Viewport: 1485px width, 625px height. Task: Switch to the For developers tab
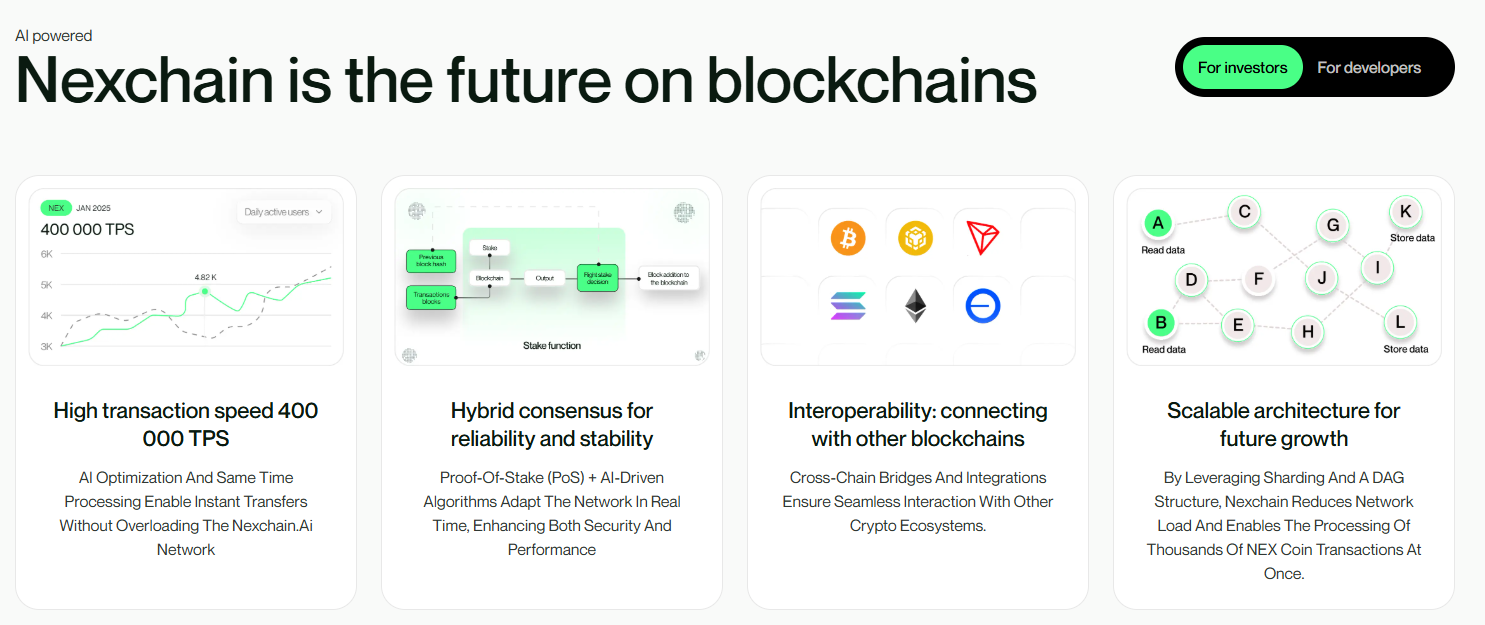pyautogui.click(x=1369, y=67)
